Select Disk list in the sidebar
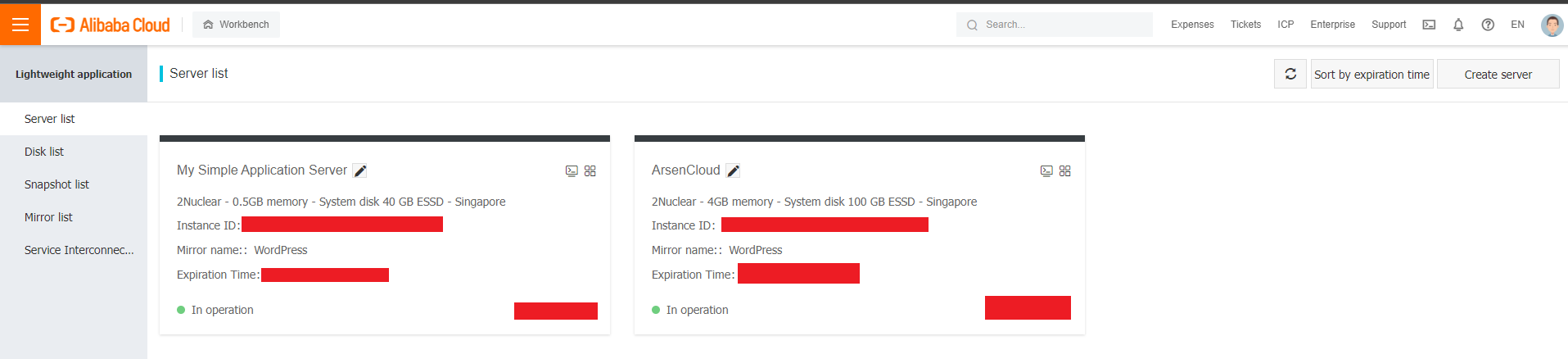The width and height of the screenshot is (1568, 359). pyautogui.click(x=44, y=152)
